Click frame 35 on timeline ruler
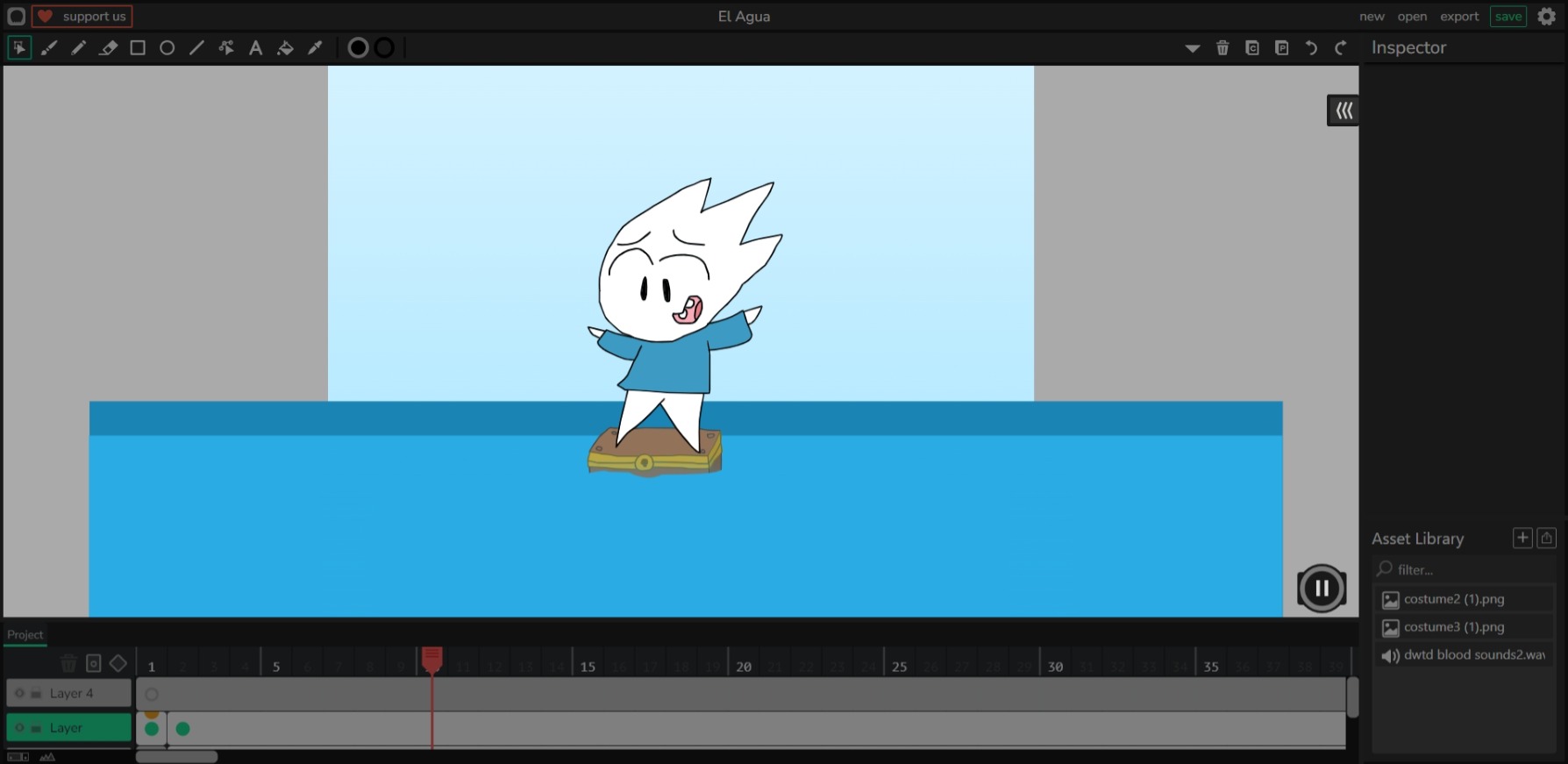 [x=1211, y=666]
